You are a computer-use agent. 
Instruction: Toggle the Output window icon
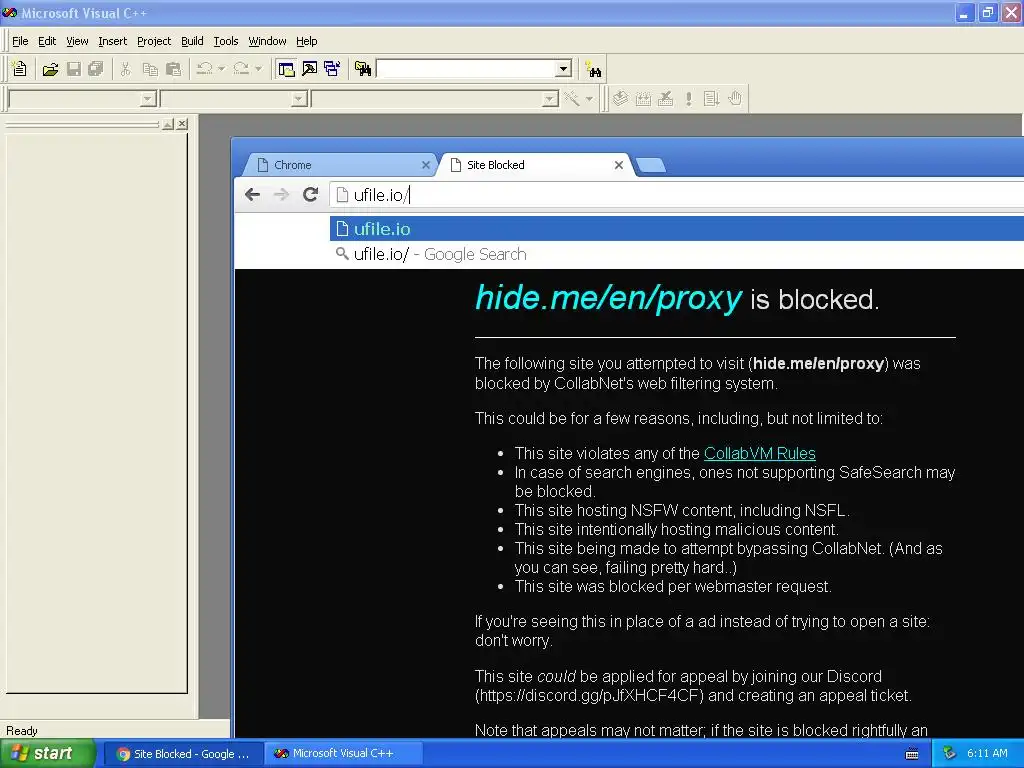tap(309, 69)
